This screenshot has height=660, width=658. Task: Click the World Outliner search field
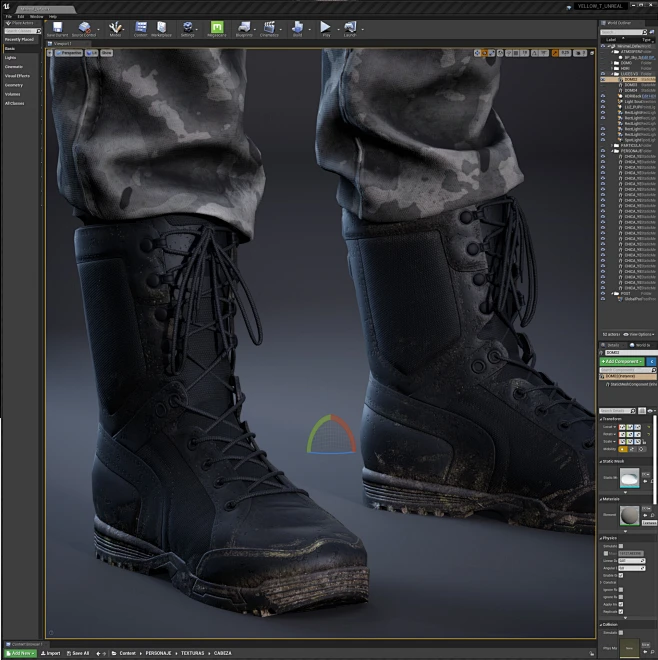click(x=623, y=32)
